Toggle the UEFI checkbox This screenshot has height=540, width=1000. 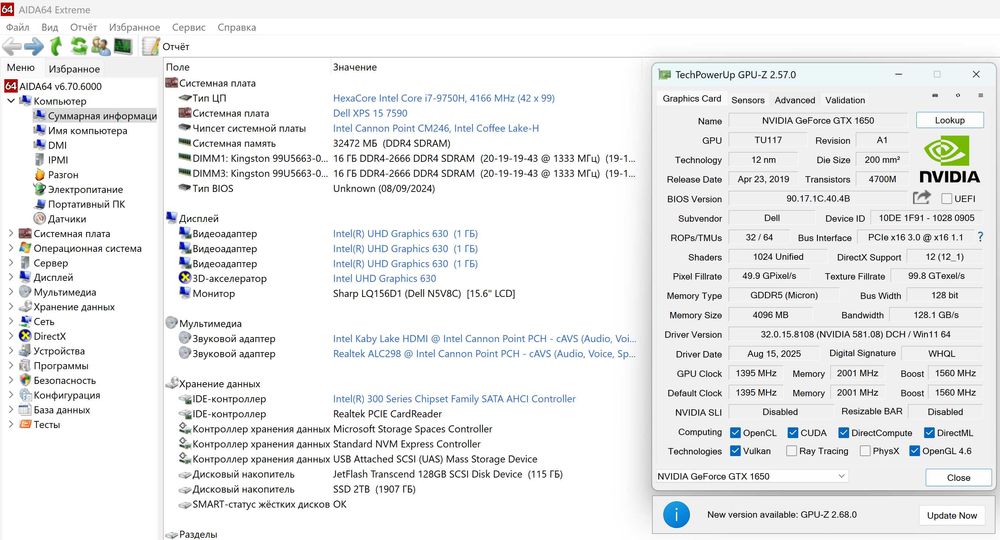click(945, 199)
